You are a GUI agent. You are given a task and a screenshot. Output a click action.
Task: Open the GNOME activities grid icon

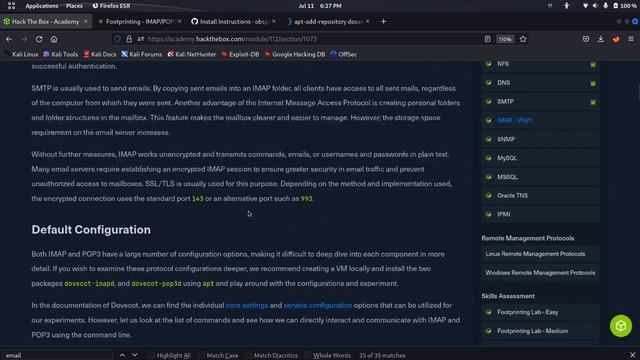point(11,6)
